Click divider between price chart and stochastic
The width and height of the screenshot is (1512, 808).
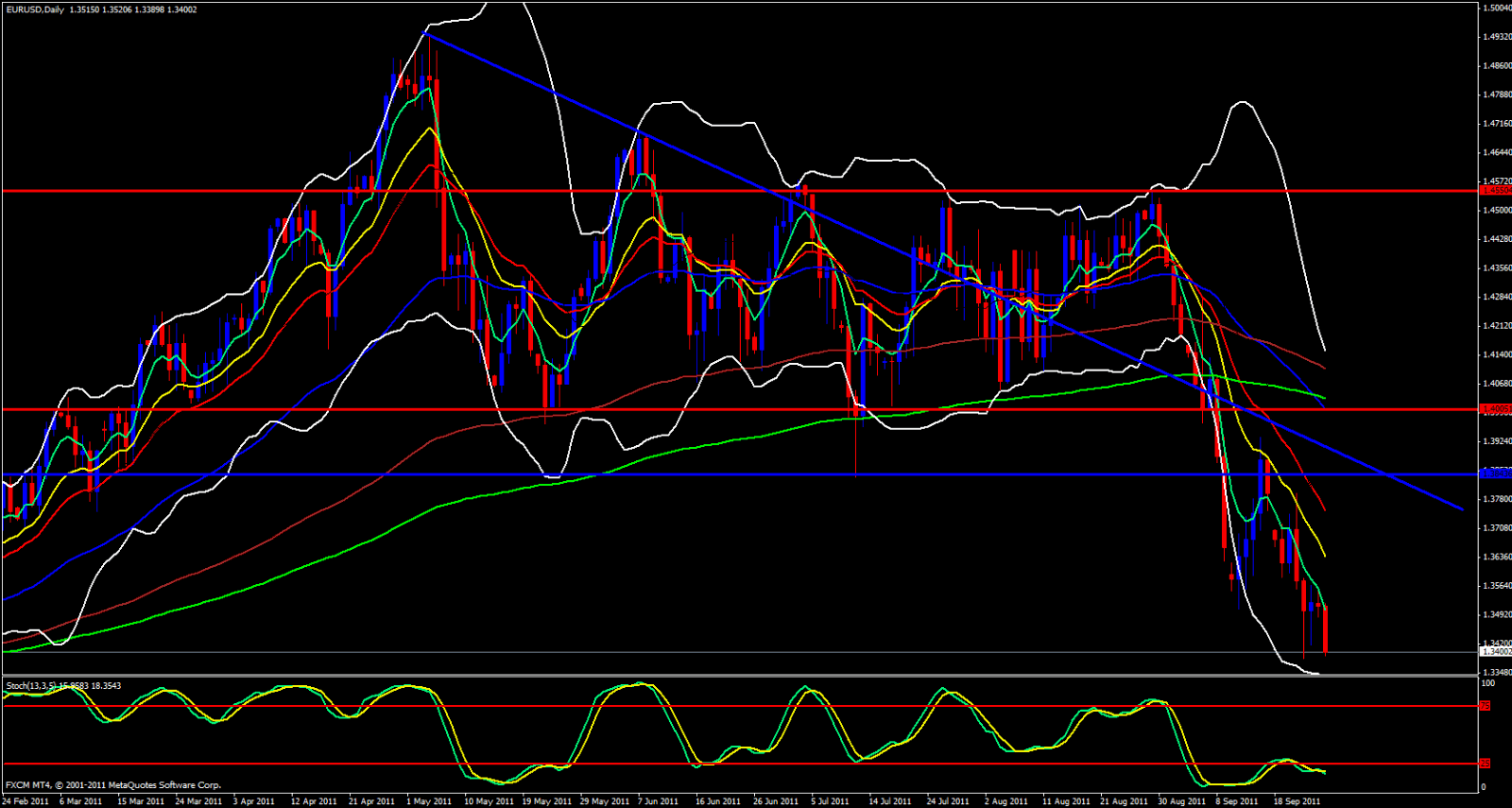click(737, 676)
